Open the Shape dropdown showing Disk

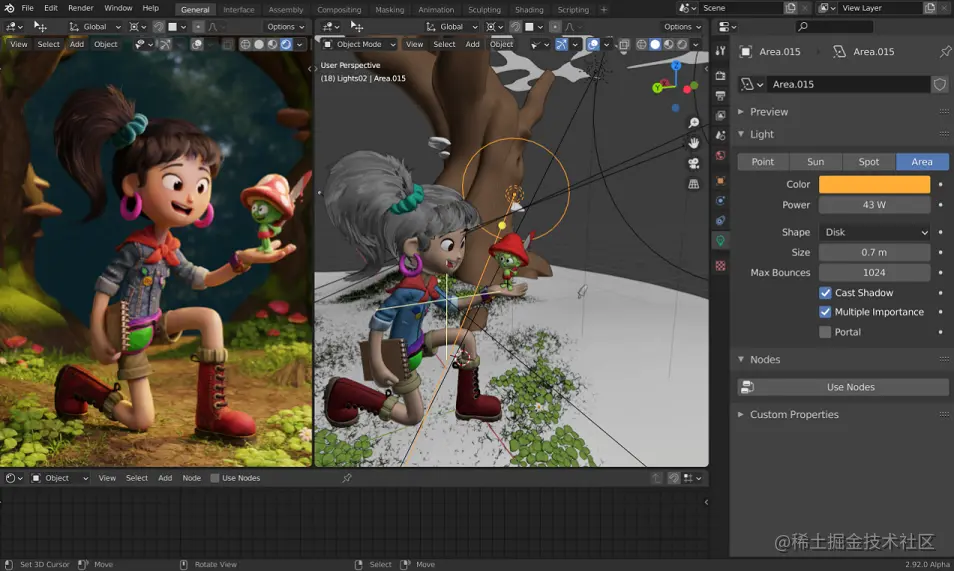point(874,232)
